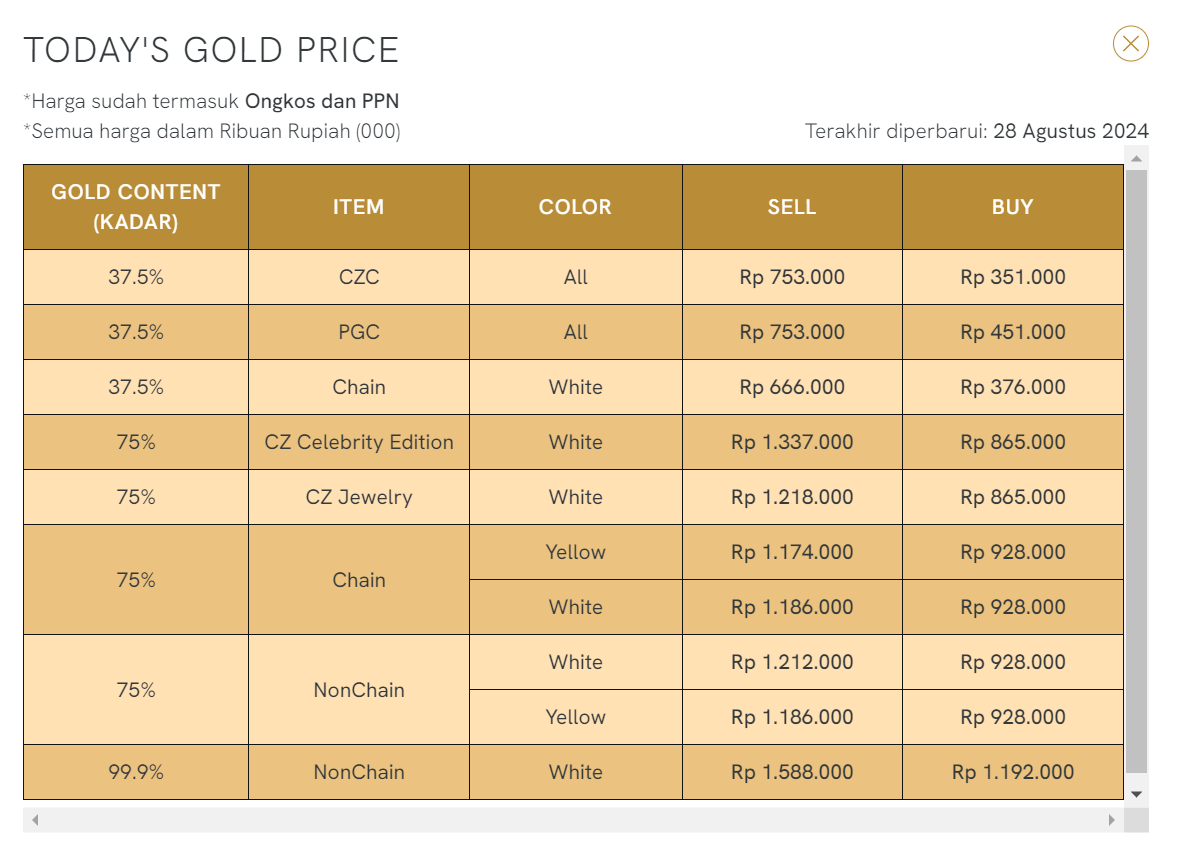1180x856 pixels.
Task: Click the Rp 1.588.000 sell price
Action: pyautogui.click(x=792, y=772)
